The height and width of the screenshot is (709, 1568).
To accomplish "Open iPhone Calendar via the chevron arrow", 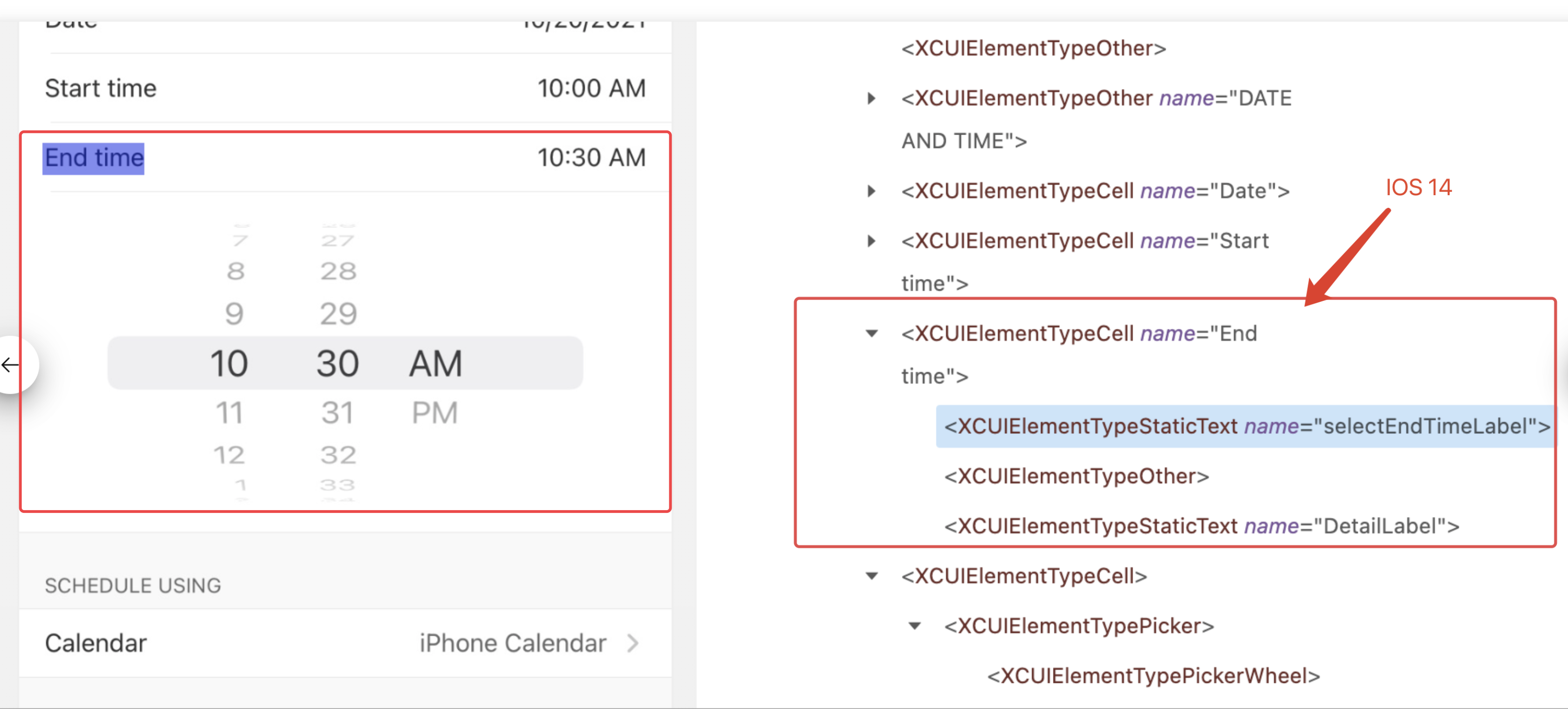I will (x=633, y=643).
